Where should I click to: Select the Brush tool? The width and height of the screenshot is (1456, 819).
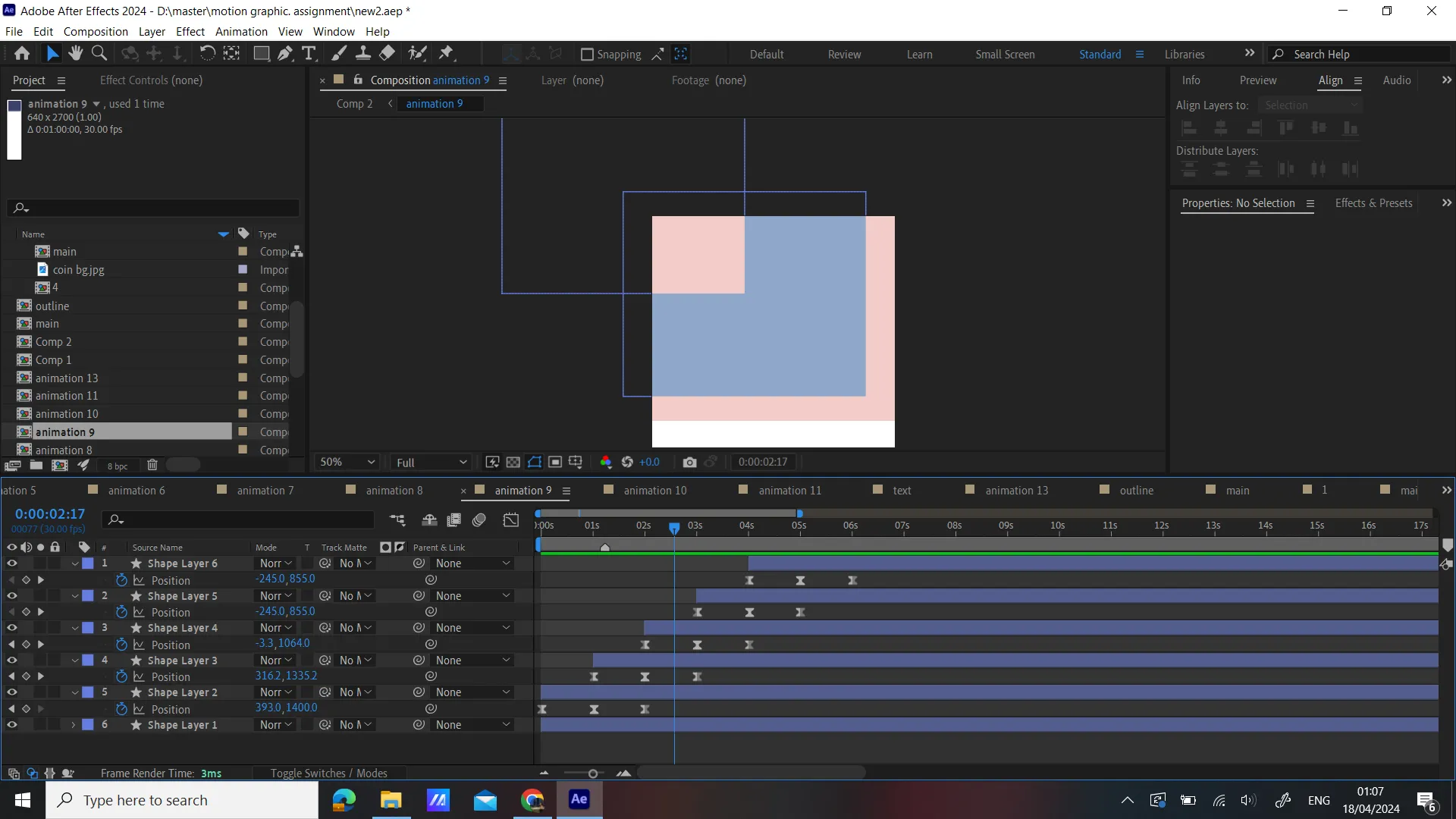(339, 53)
